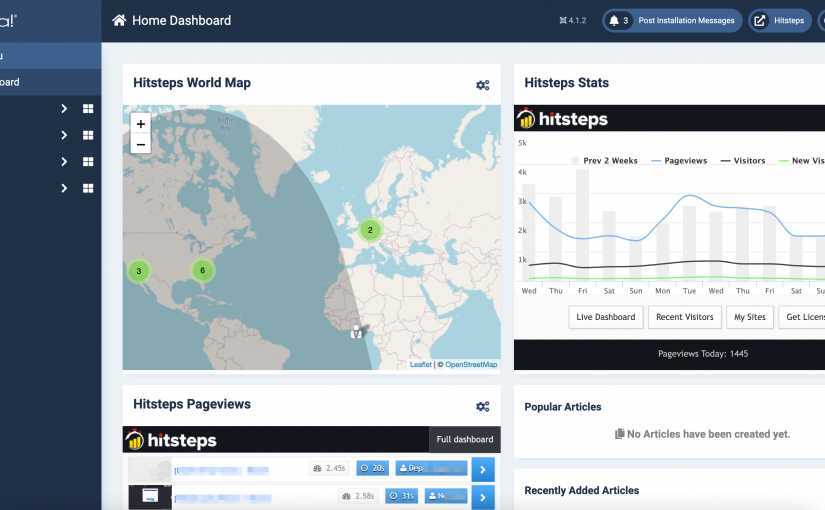Click the Home Dashboard house icon
Viewport: 825px width, 510px height.
(119, 21)
